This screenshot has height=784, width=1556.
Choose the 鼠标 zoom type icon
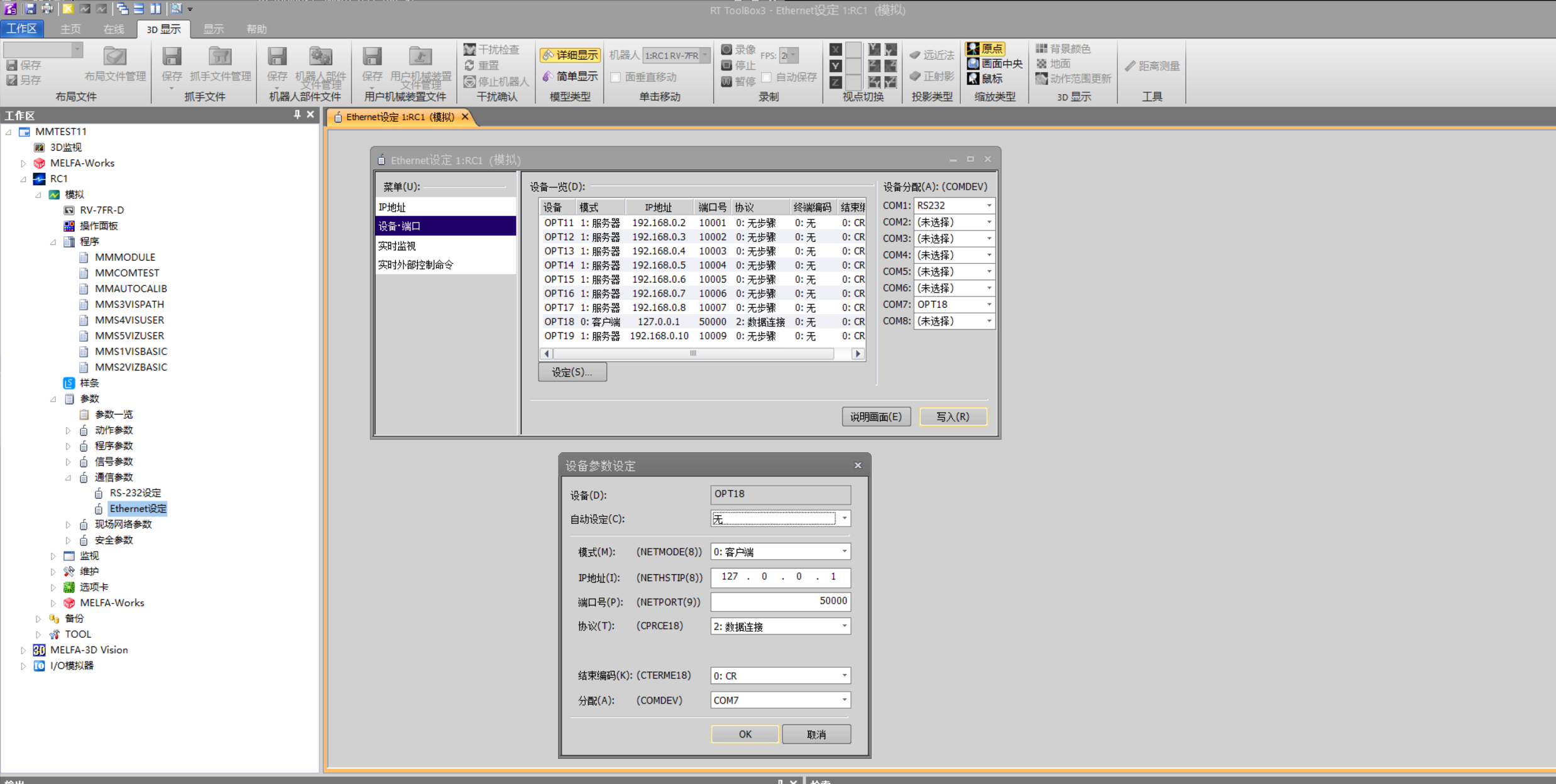tap(973, 79)
